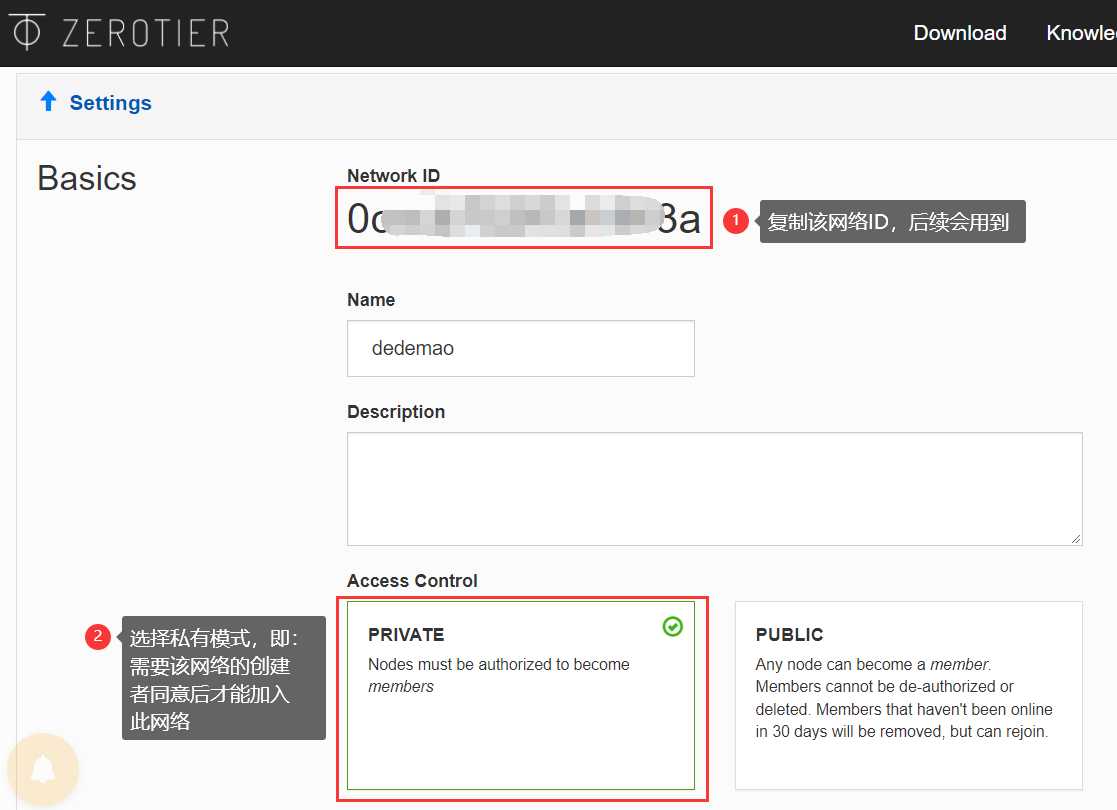Viewport: 1117px width, 810px height.
Task: Click the Description box resize handle
Action: click(1075, 539)
